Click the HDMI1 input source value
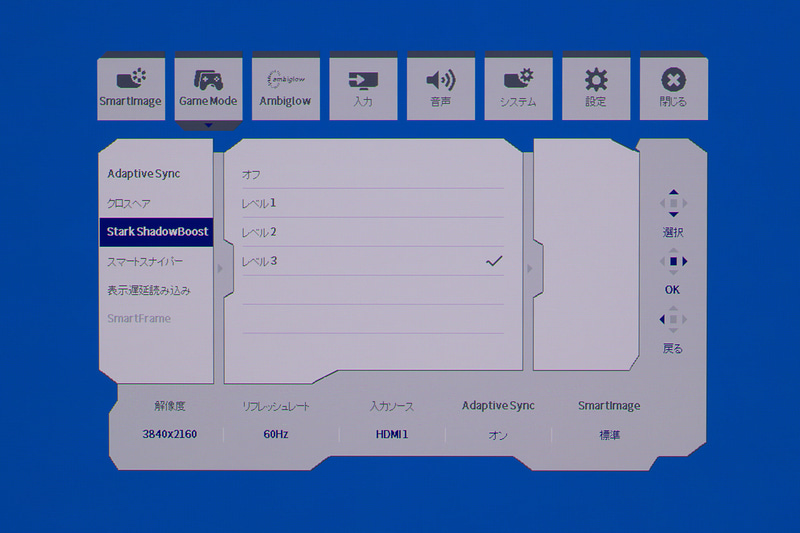This screenshot has width=800, height=533. pyautogui.click(x=392, y=435)
